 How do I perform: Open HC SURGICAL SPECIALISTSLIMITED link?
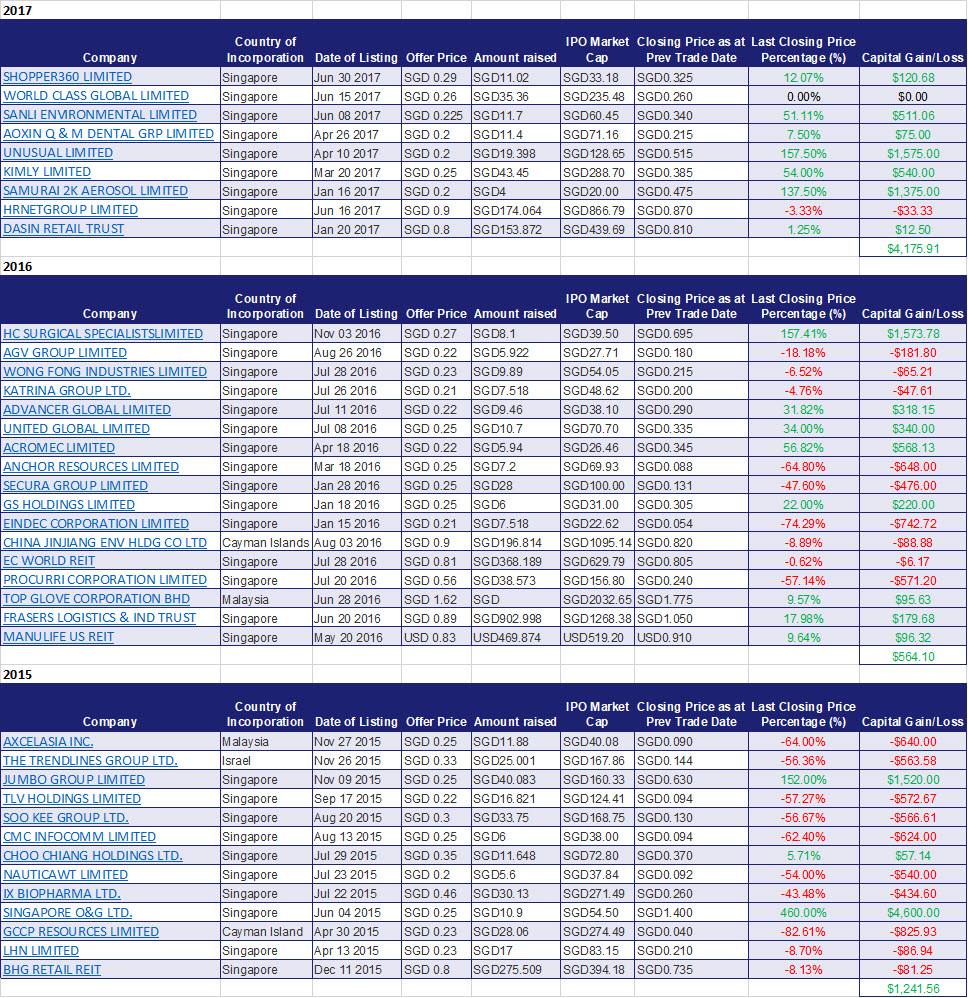(x=103, y=334)
